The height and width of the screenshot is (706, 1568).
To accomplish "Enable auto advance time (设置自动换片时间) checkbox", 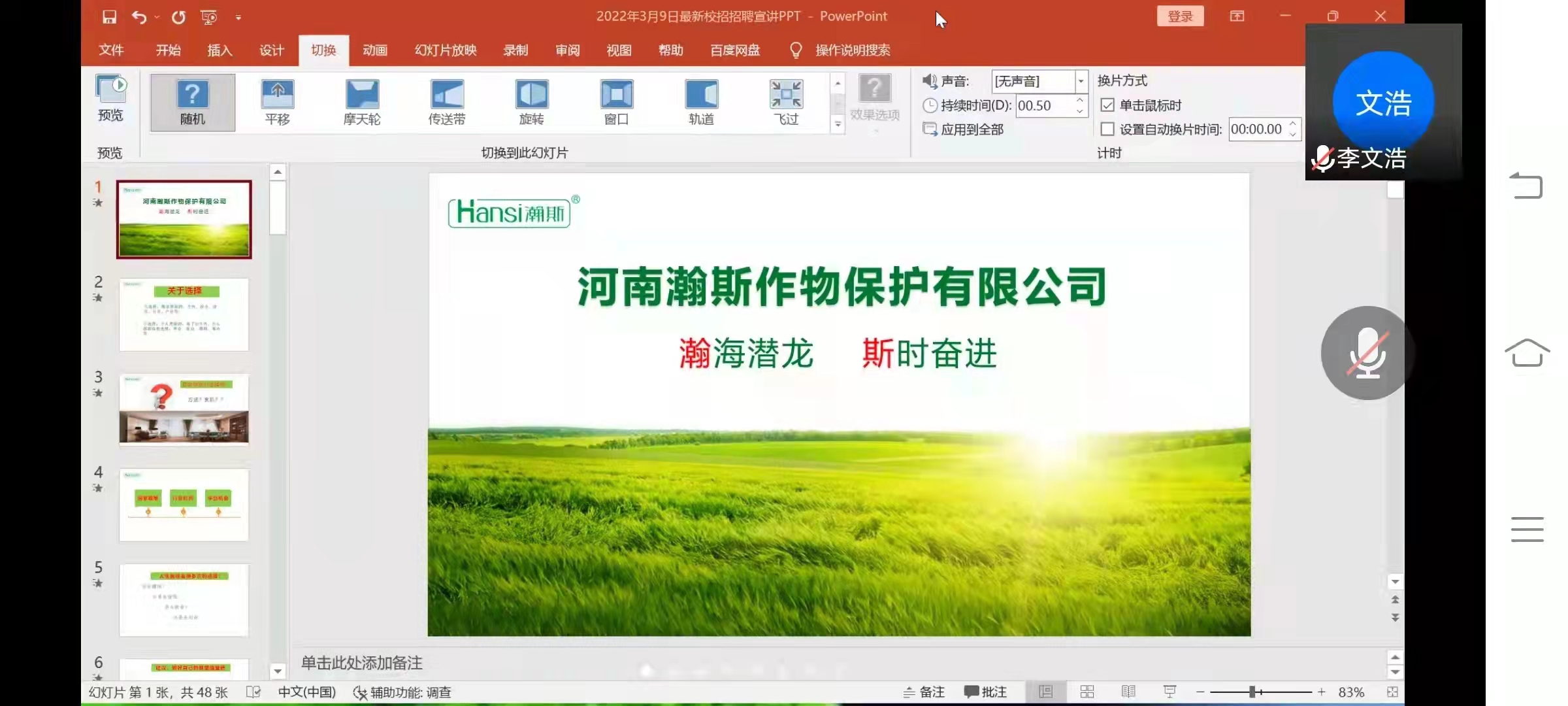I will 1107,129.
